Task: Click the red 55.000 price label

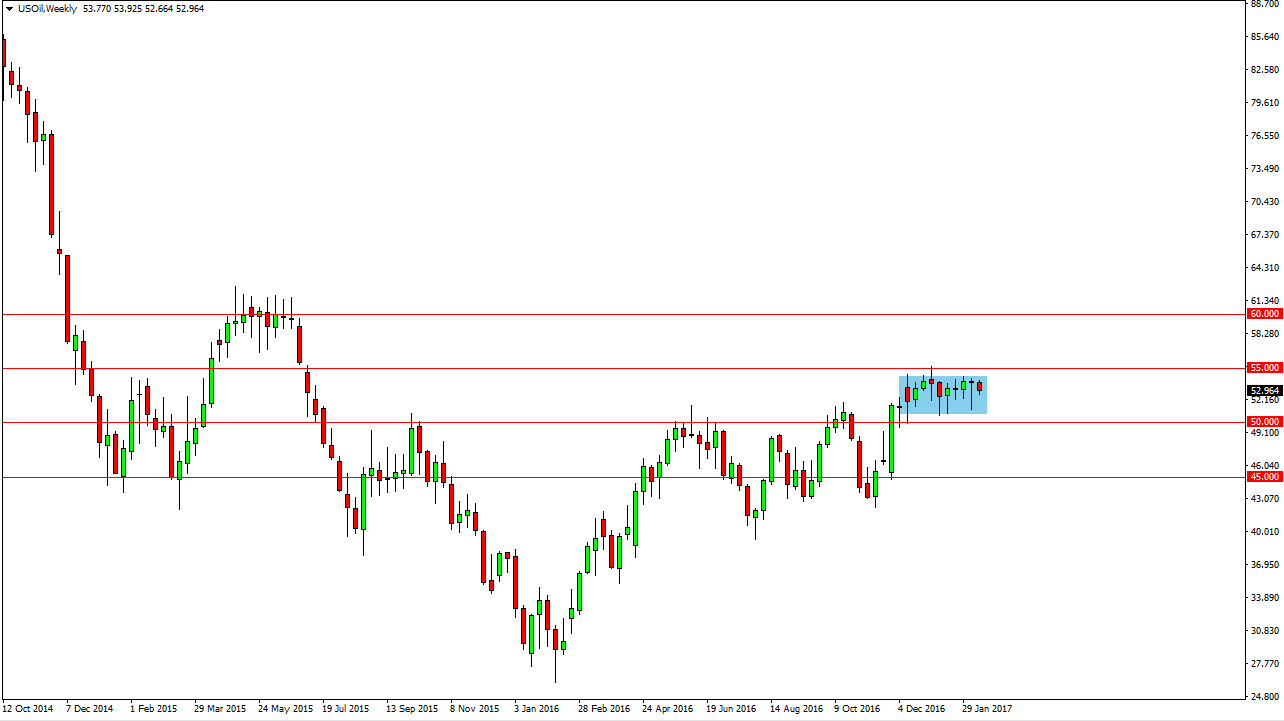Action: (1264, 368)
